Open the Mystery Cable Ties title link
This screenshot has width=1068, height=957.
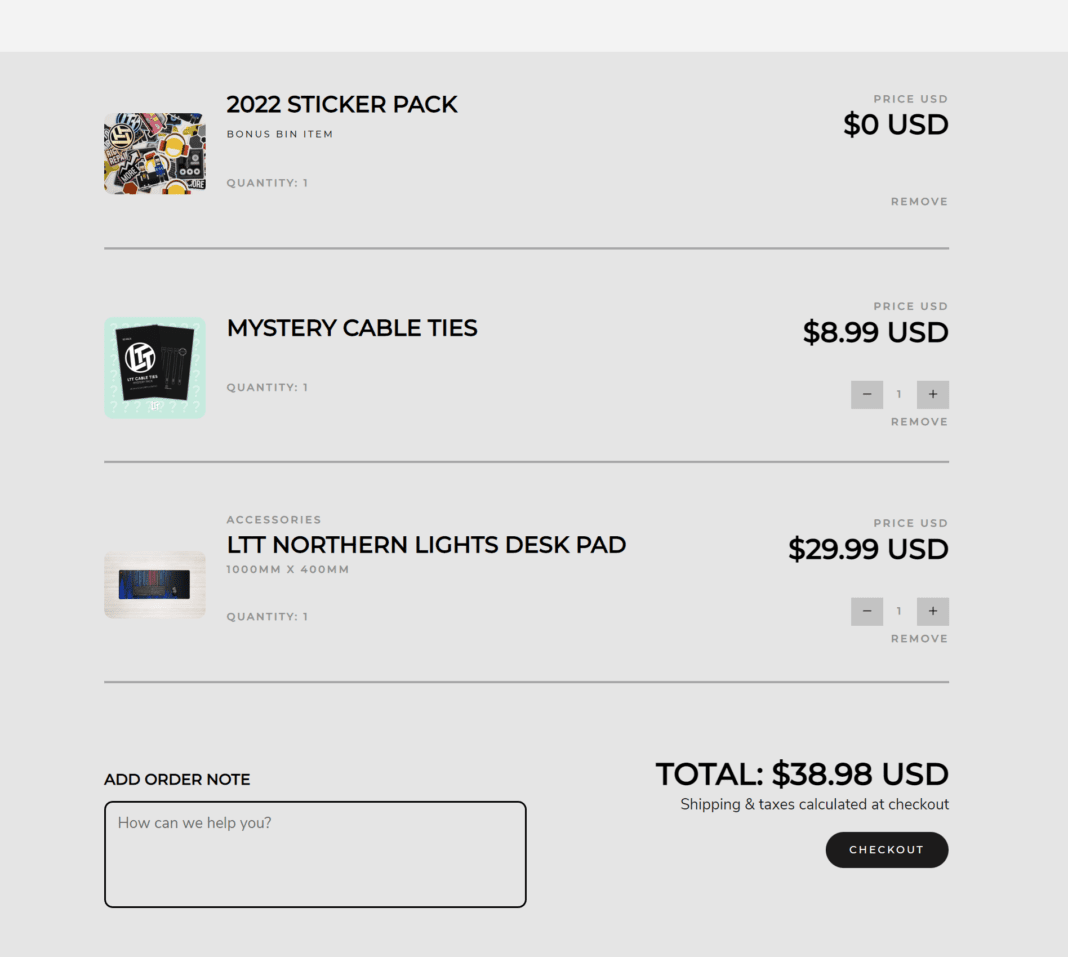pyautogui.click(x=352, y=328)
